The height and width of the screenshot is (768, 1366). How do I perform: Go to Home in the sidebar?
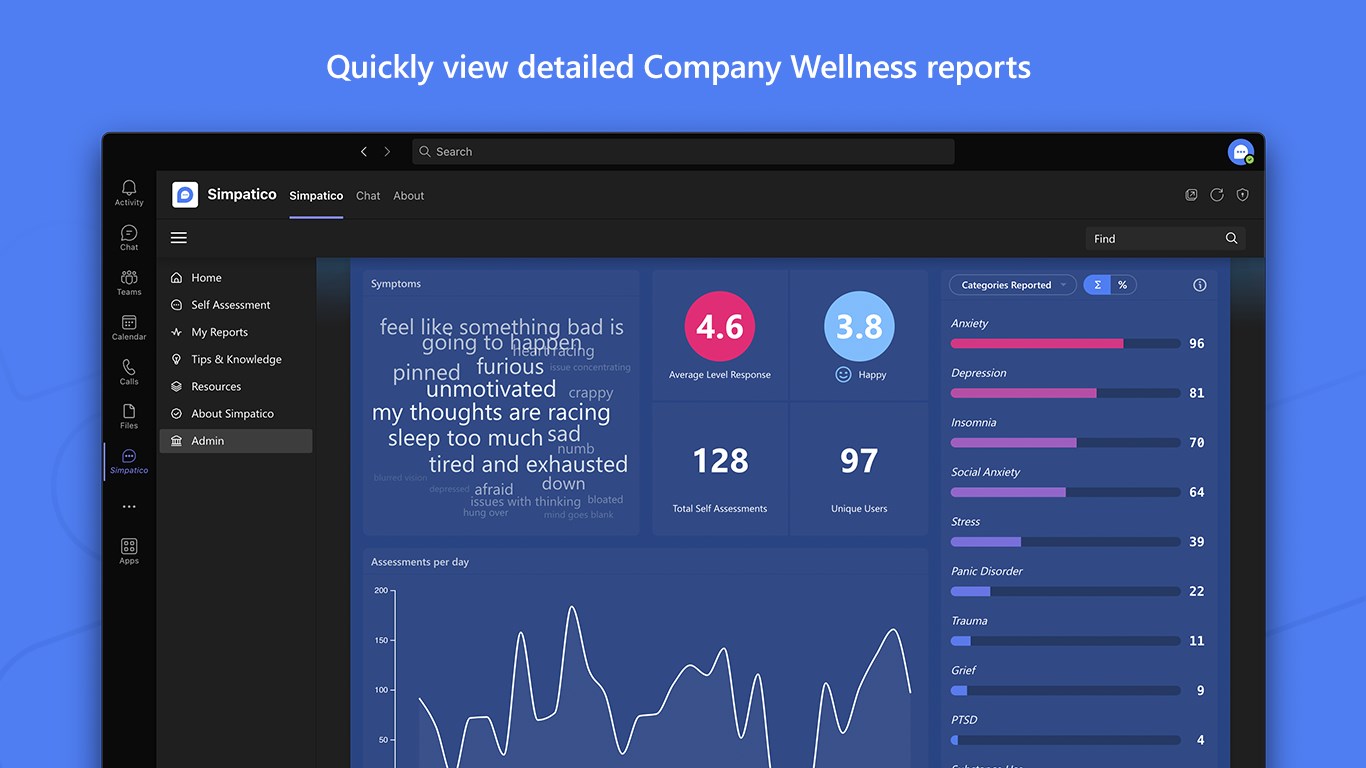pos(236,278)
